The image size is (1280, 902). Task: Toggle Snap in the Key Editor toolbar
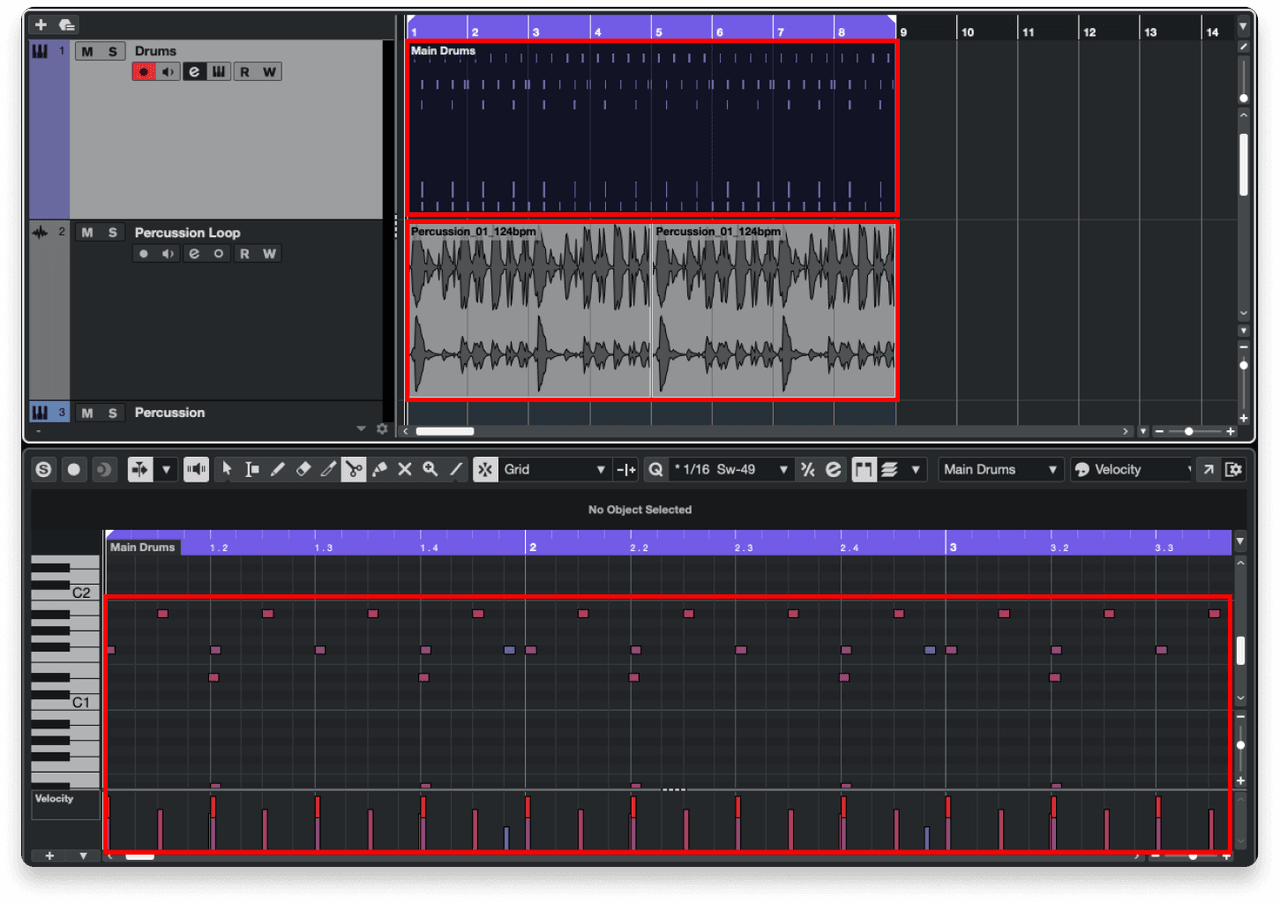[484, 469]
